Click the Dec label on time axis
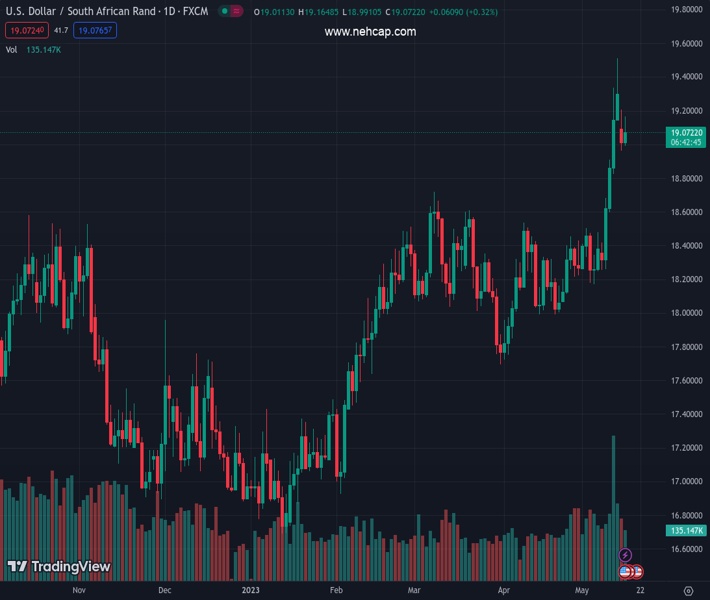710x600 pixels. 165,591
